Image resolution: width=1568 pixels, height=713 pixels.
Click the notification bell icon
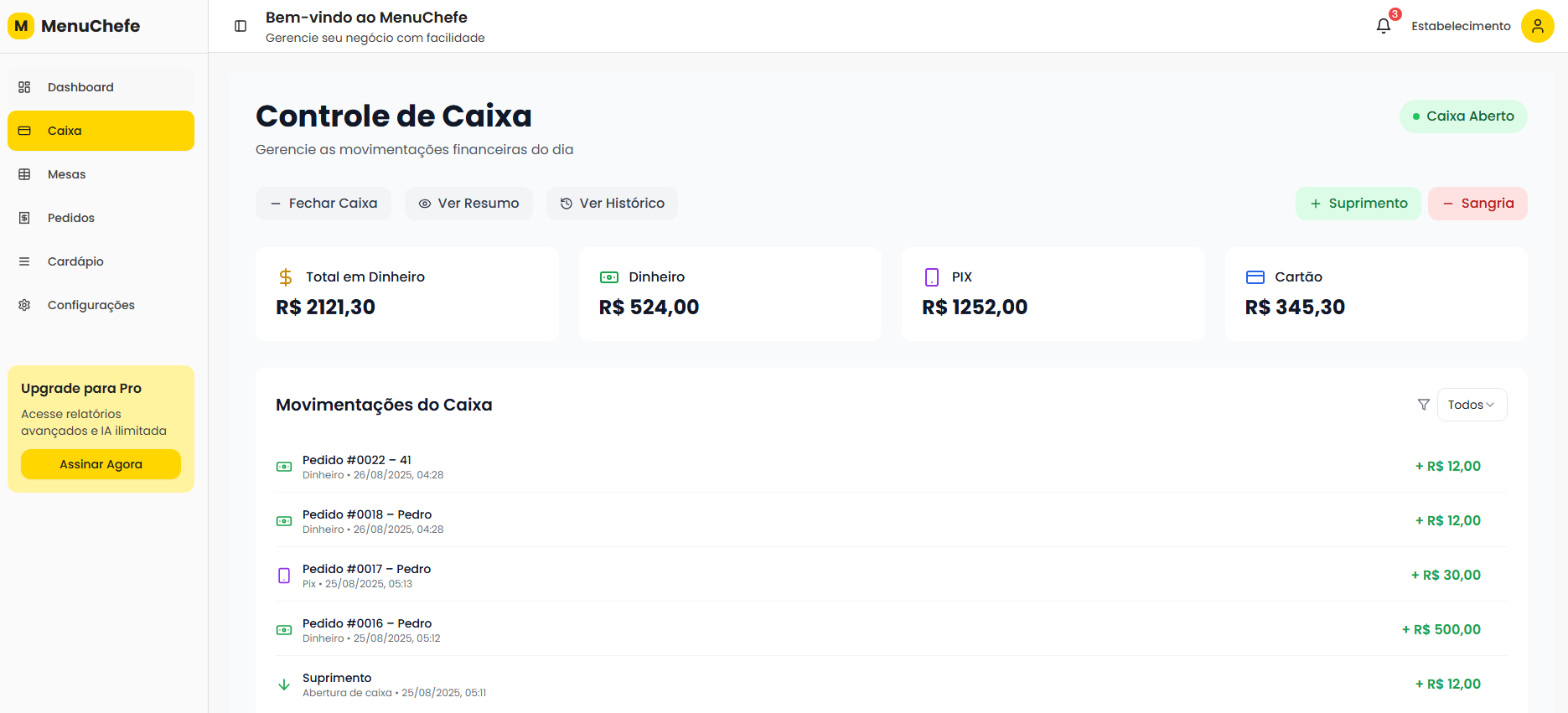coord(1383,26)
